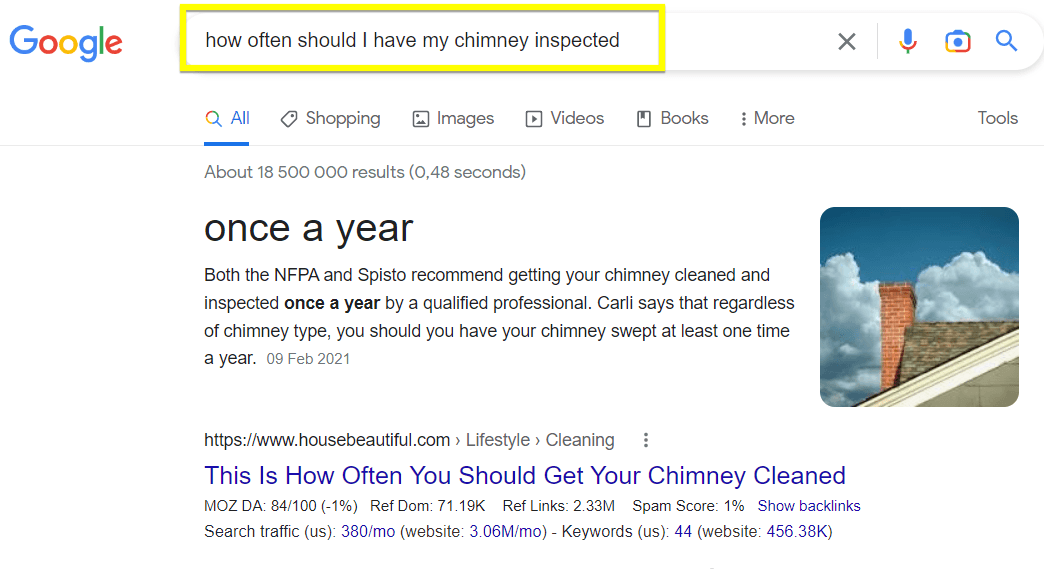This screenshot has width=1044, height=569.
Task: Switch to the Shopping tab
Action: click(x=331, y=118)
